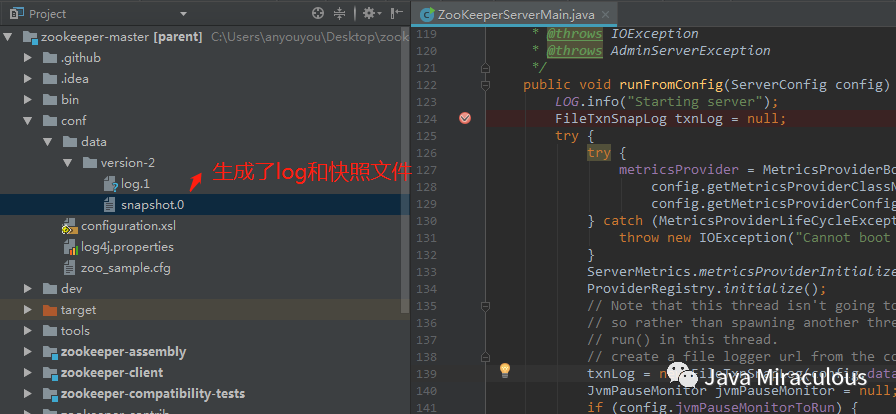This screenshot has width=896, height=414.
Task: Expand the dev folder
Action: point(27,289)
